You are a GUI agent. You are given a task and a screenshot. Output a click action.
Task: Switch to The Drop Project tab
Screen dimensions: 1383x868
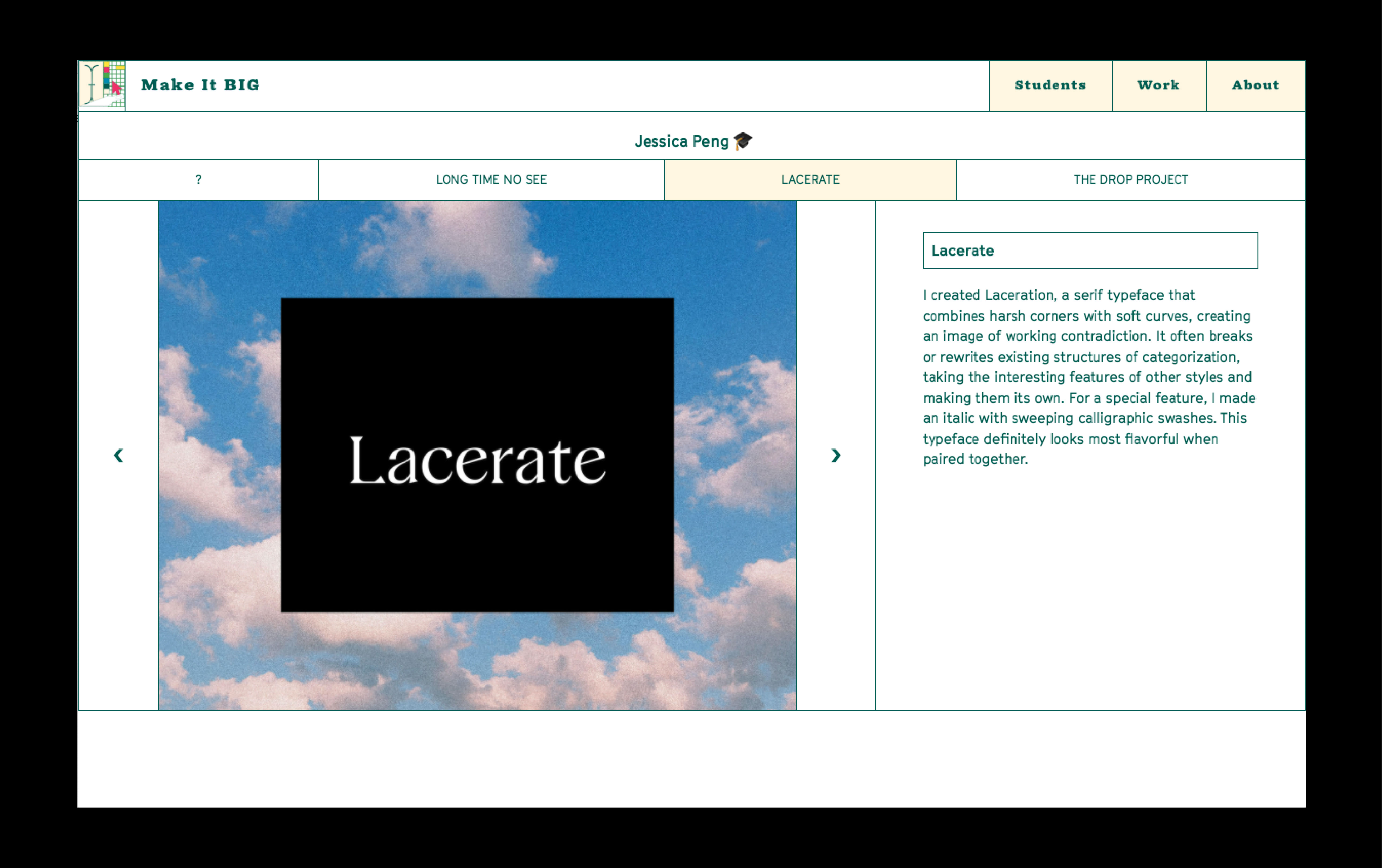coord(1131,180)
